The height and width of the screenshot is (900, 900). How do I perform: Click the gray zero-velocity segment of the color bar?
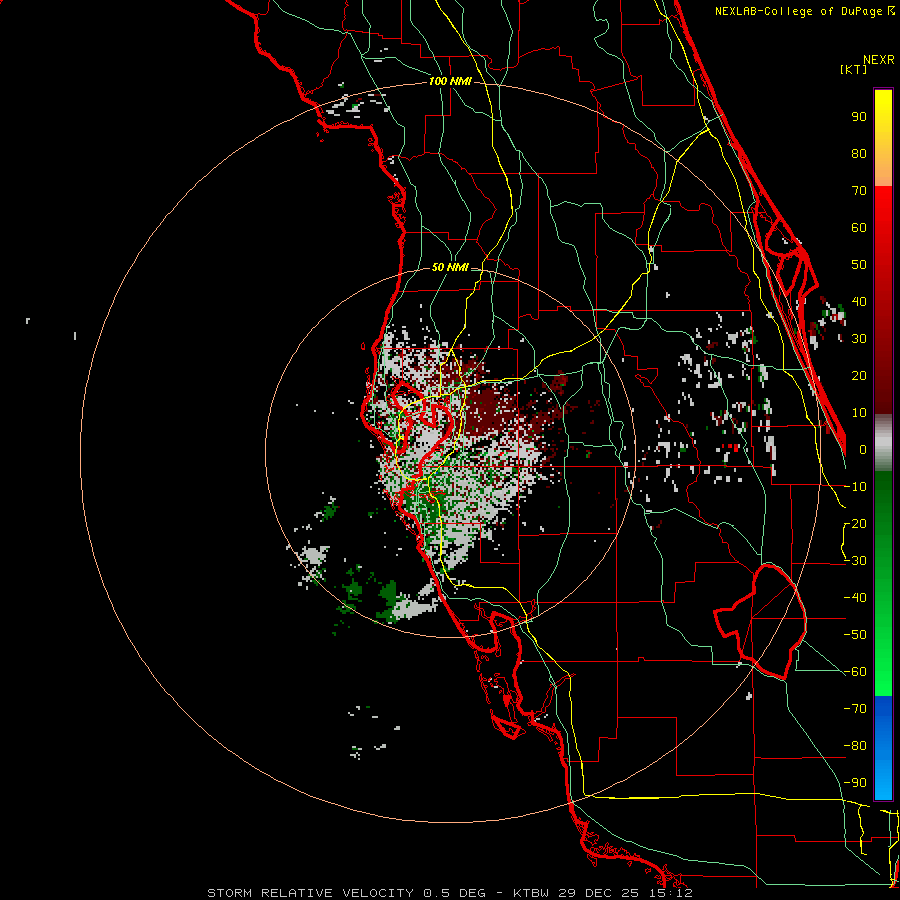(883, 443)
